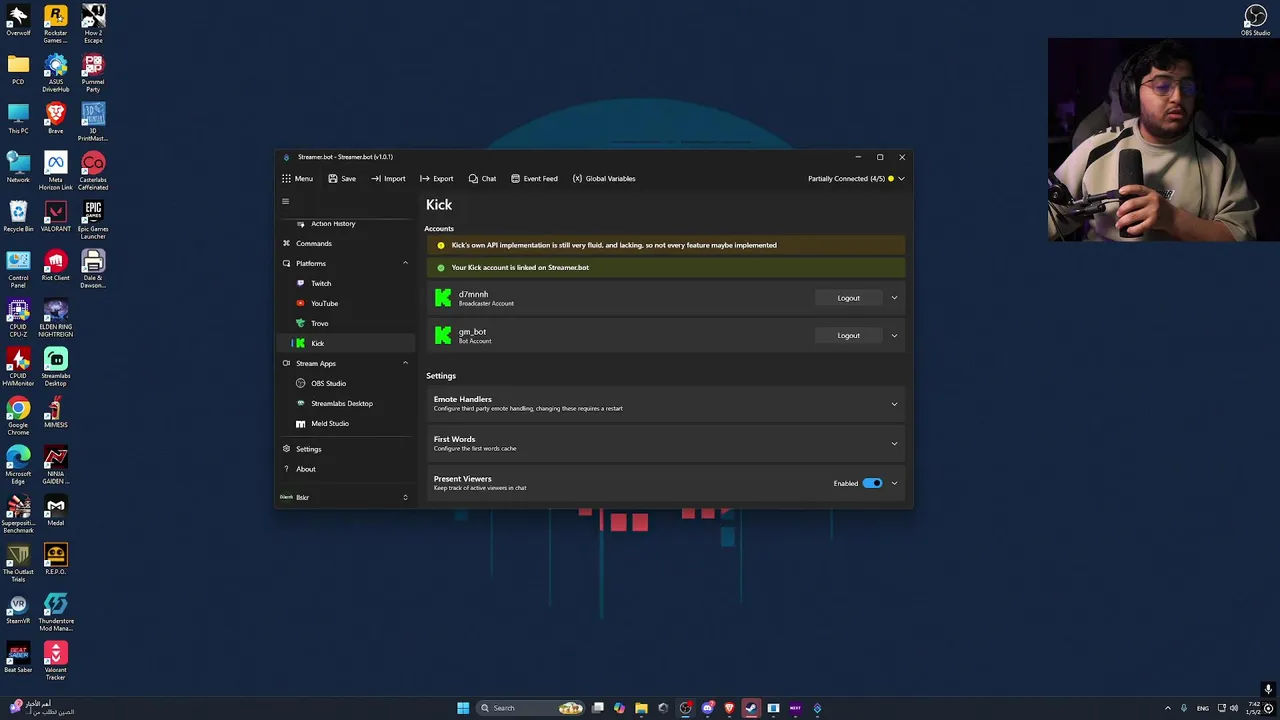Open the Brave browser desktop icon
1280x720 pixels.
click(x=56, y=118)
